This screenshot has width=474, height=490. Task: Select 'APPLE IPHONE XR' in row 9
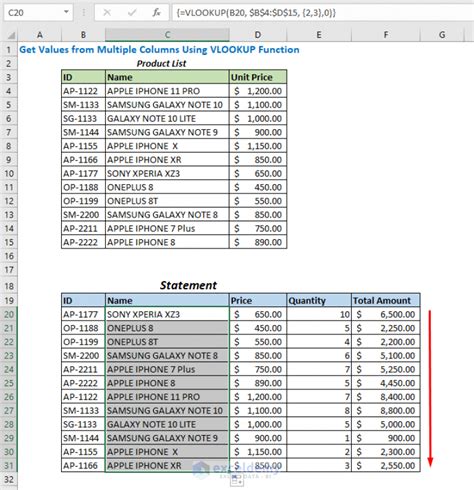click(167, 160)
